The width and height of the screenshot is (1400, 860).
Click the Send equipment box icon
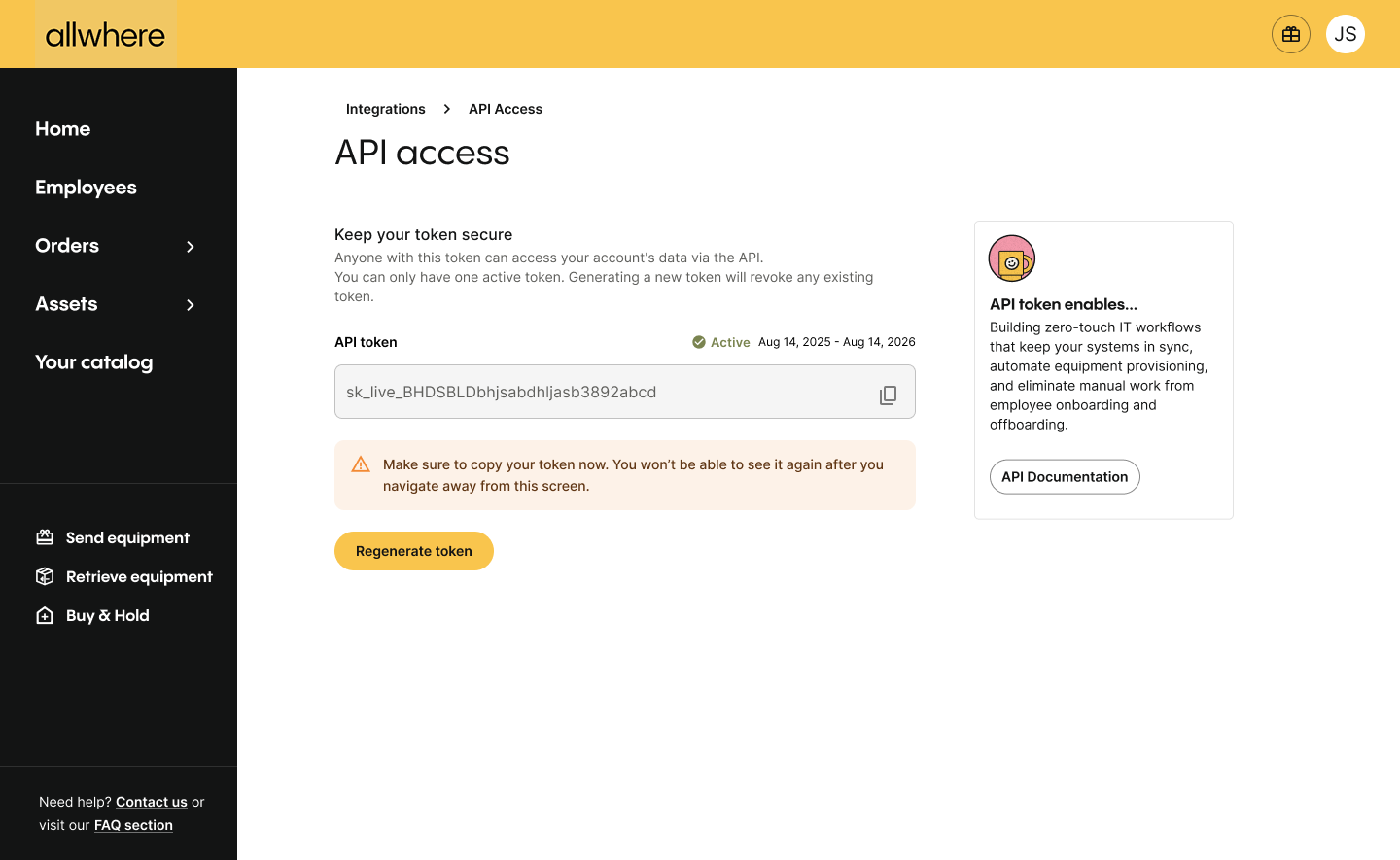(45, 537)
